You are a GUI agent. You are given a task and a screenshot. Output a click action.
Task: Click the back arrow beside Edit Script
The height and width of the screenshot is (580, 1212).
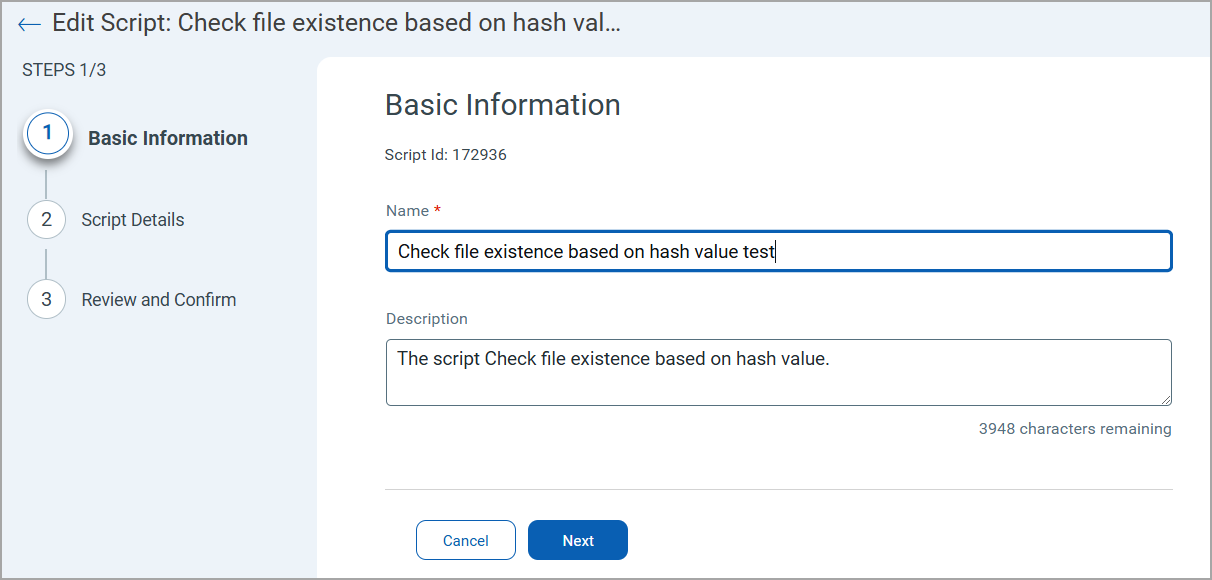point(29,24)
